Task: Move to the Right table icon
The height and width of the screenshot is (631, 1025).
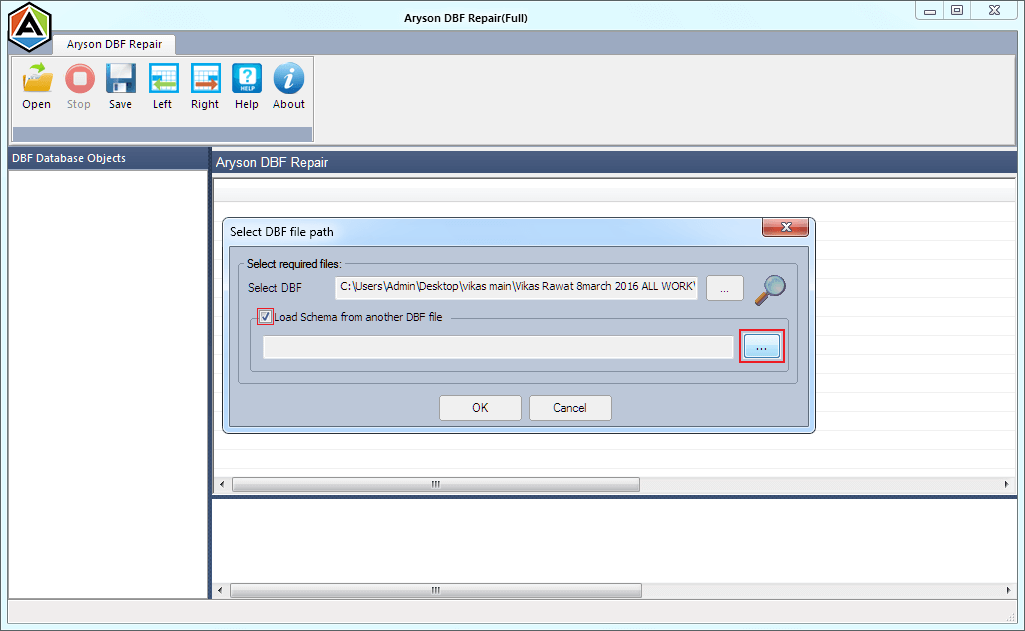Action: tap(205, 78)
